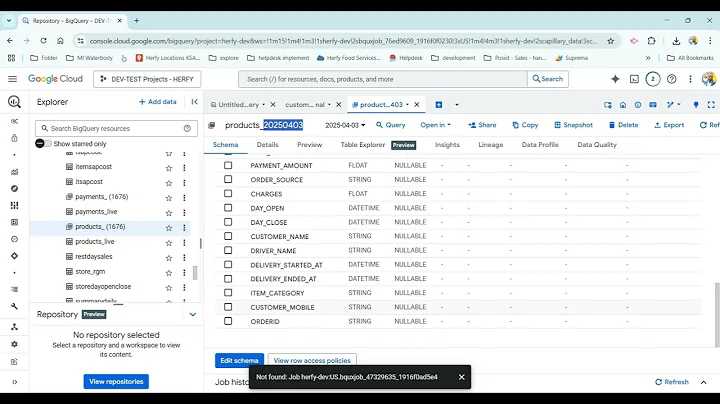Click the Export button

(669, 125)
